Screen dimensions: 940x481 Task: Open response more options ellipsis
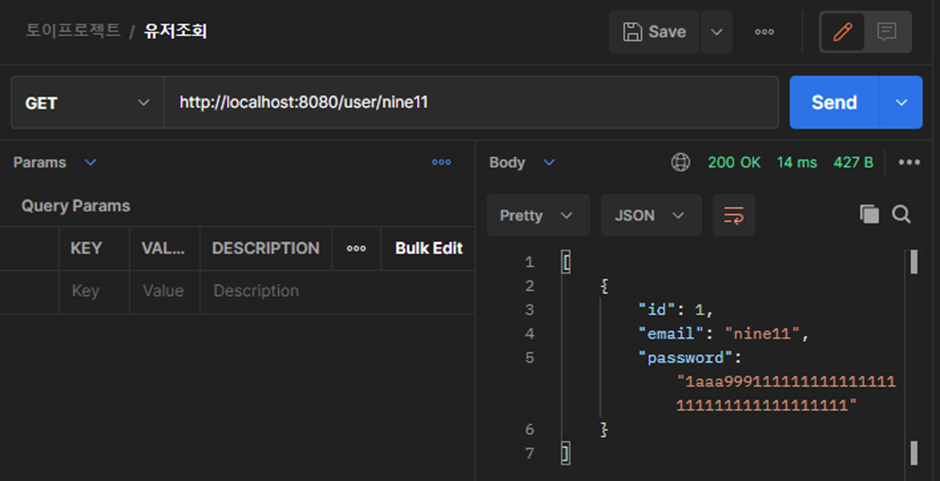tap(909, 163)
